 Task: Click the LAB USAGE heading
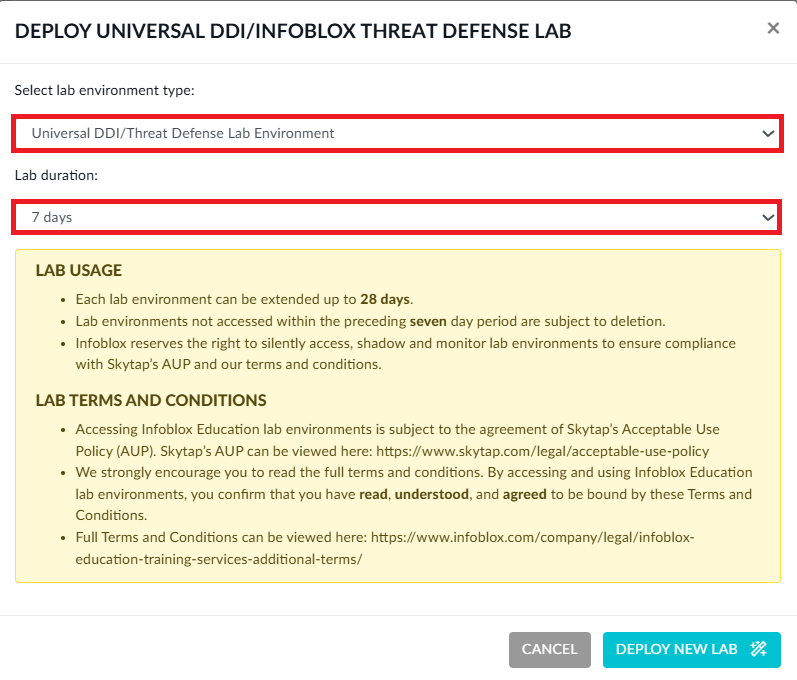tap(78, 271)
